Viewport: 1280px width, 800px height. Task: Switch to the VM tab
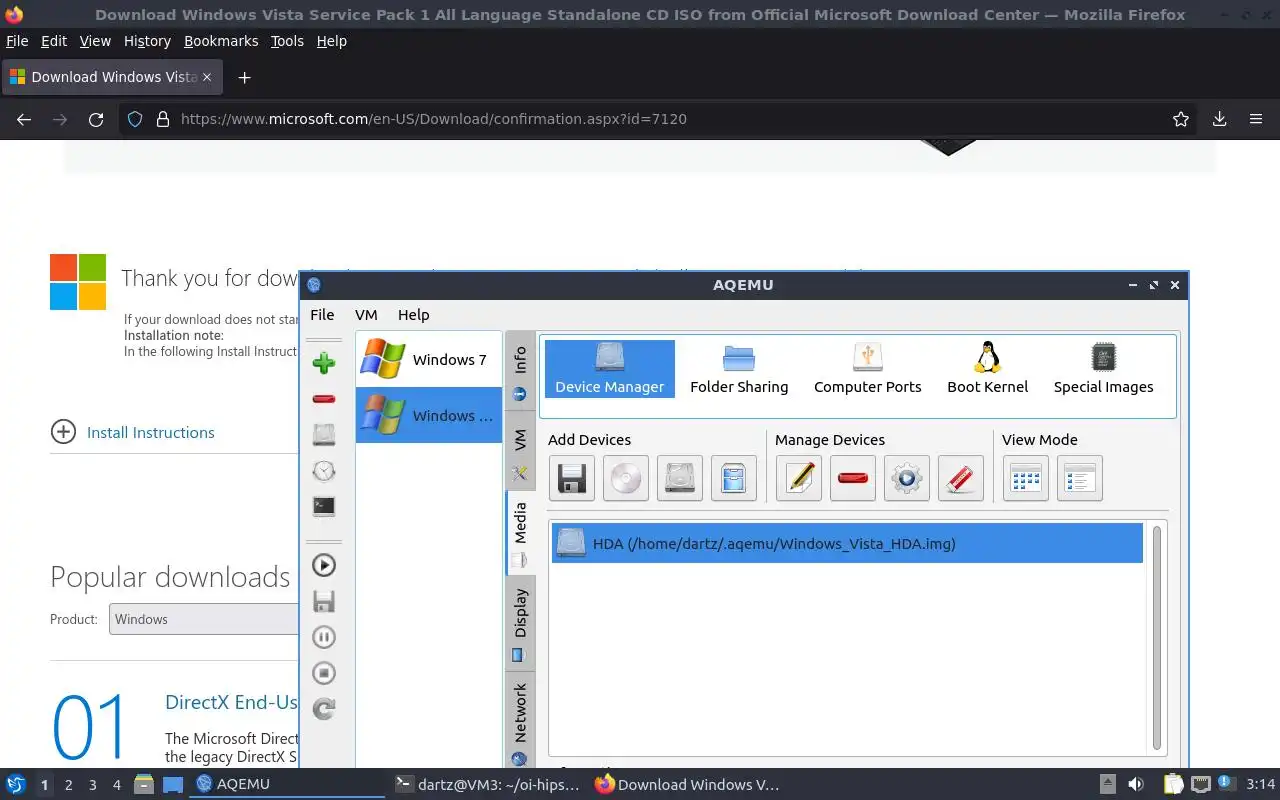[x=520, y=451]
